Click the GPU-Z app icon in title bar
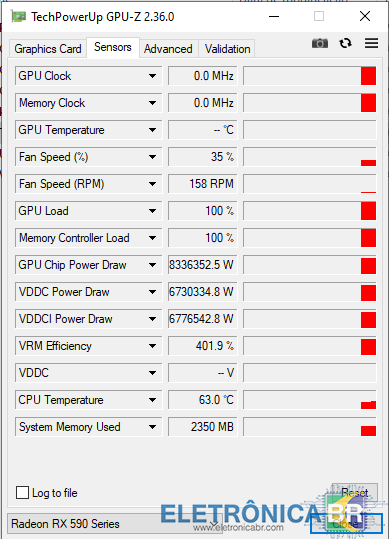Image resolution: width=389 pixels, height=539 pixels. click(x=18, y=16)
